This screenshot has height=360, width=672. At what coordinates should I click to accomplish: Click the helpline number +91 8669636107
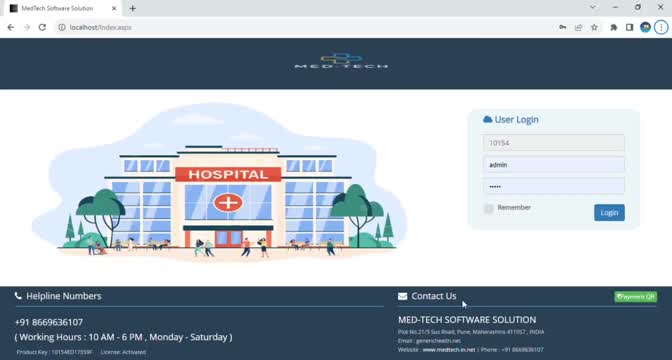49,322
